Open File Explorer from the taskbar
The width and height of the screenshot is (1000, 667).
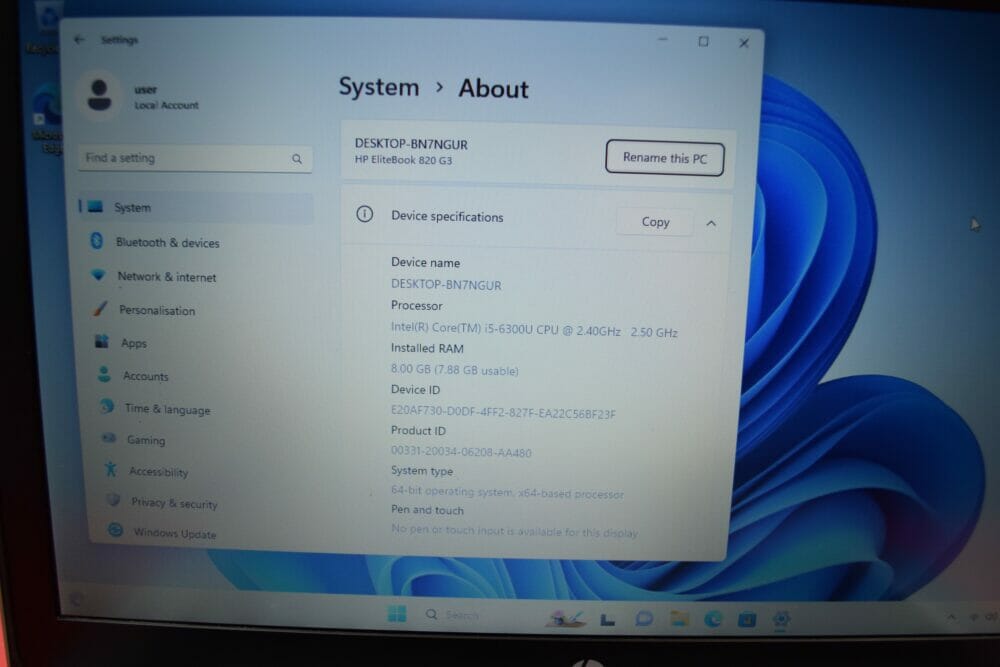pos(679,618)
